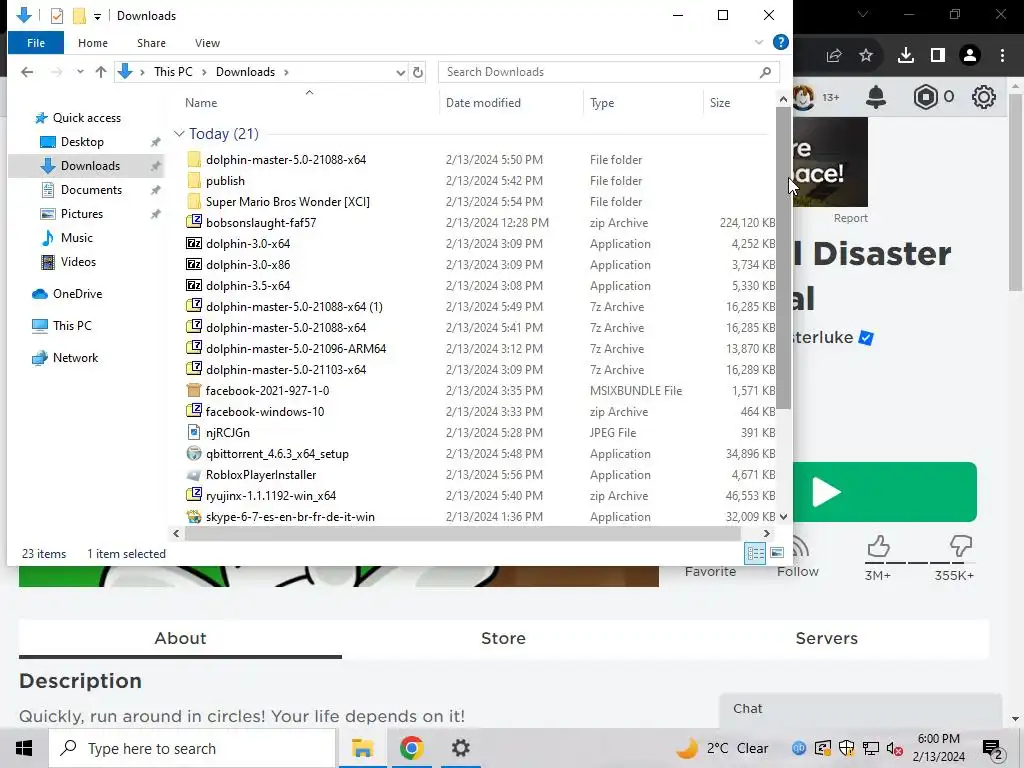Screen dimensions: 1024x768
Task: Sort files by Size column header
Action: pos(720,103)
